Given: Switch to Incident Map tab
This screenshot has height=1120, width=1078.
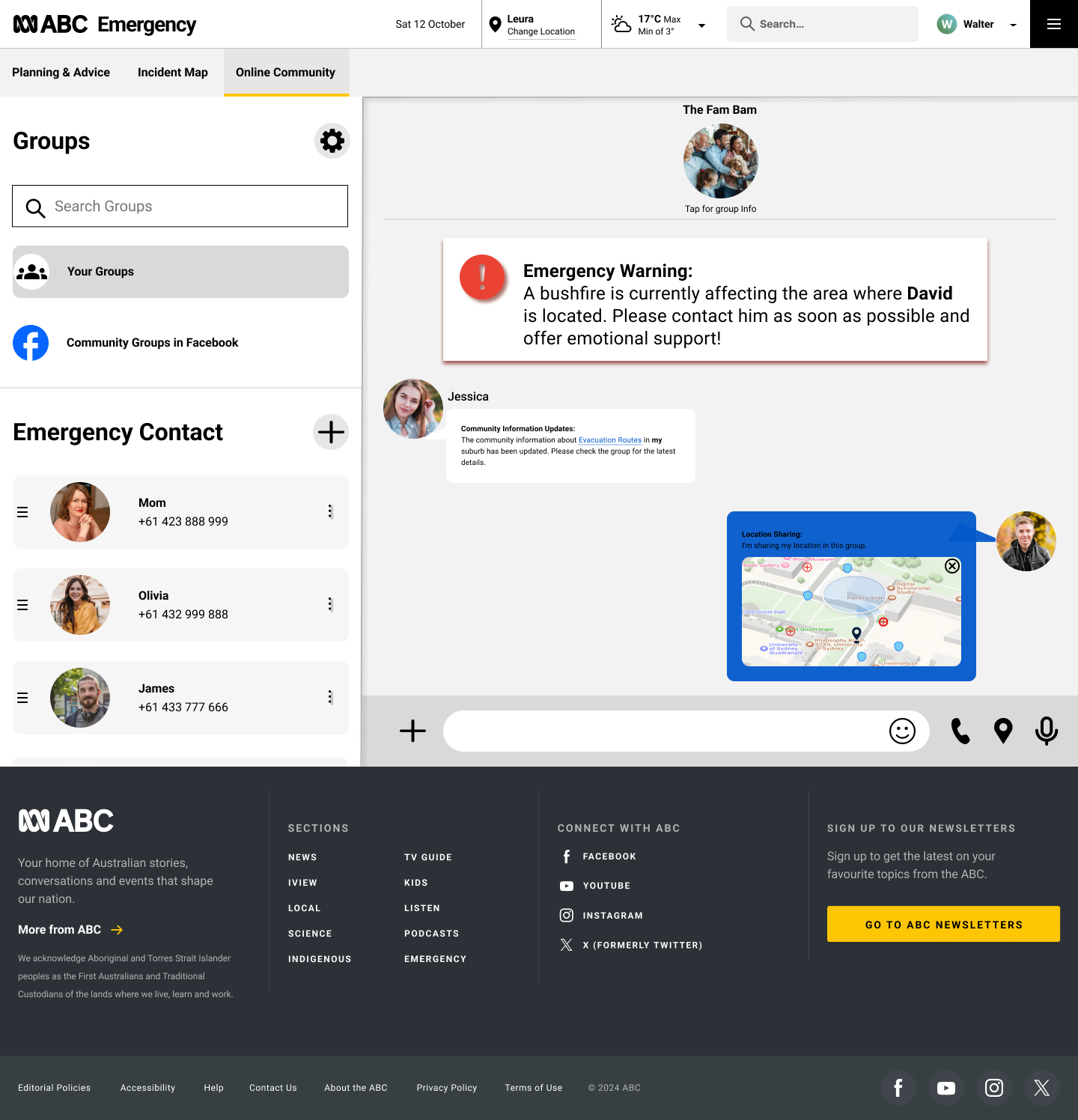Looking at the screenshot, I should click(x=173, y=72).
